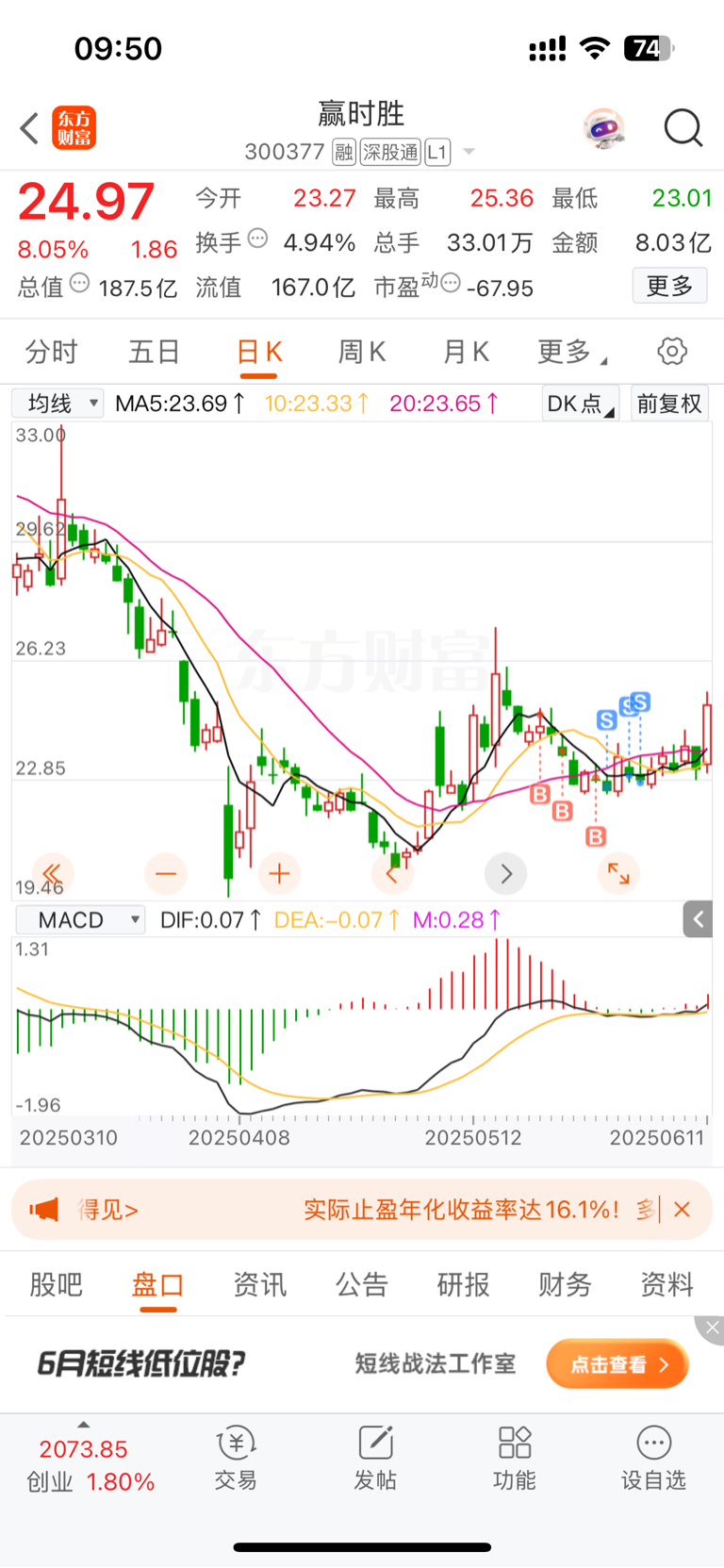
Task: Jump to earliest data double-left arrow
Action: coord(52,873)
